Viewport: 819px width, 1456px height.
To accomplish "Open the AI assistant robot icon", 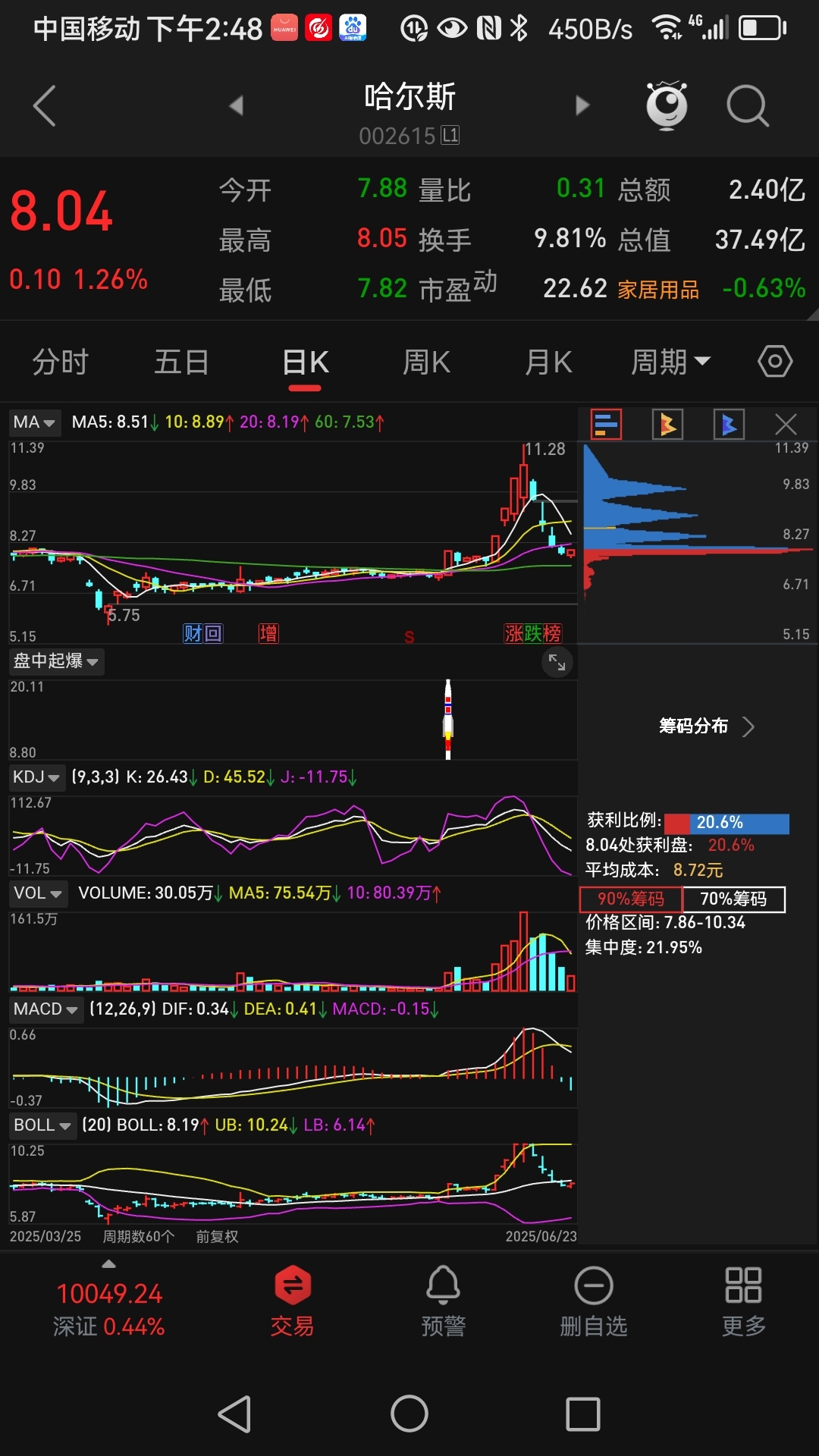I will [667, 105].
